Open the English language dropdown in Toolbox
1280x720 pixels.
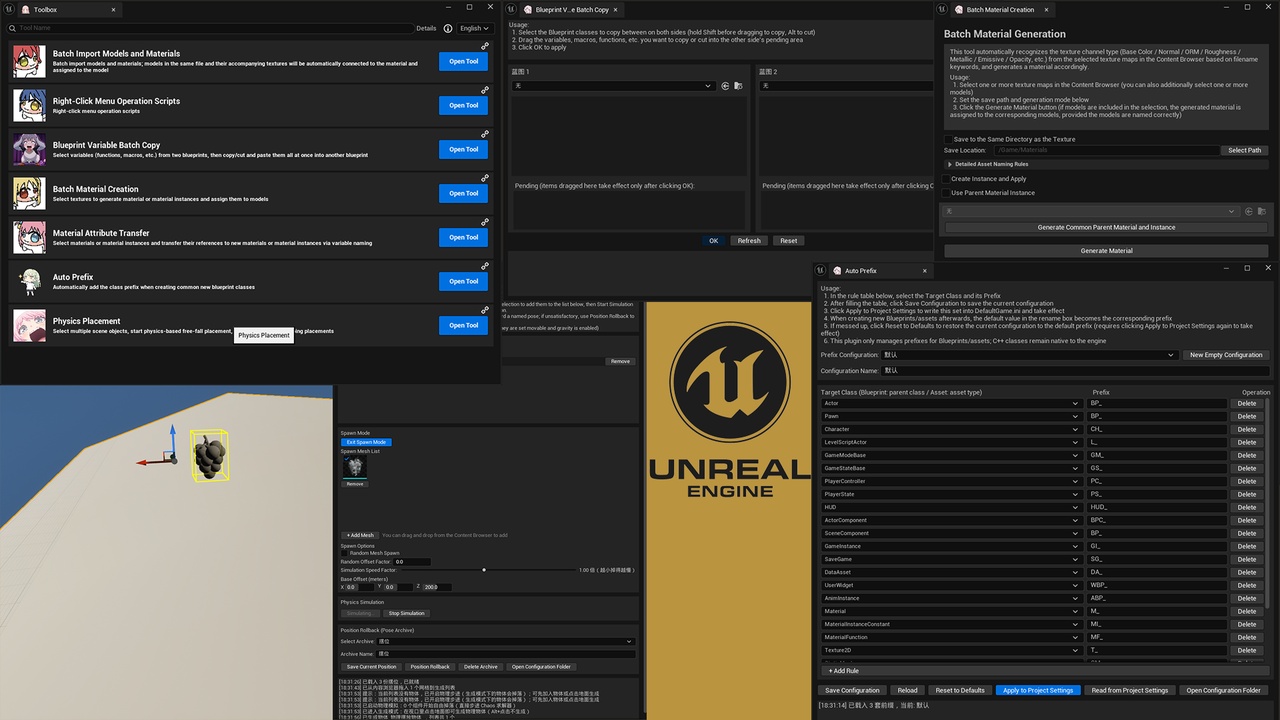point(474,29)
